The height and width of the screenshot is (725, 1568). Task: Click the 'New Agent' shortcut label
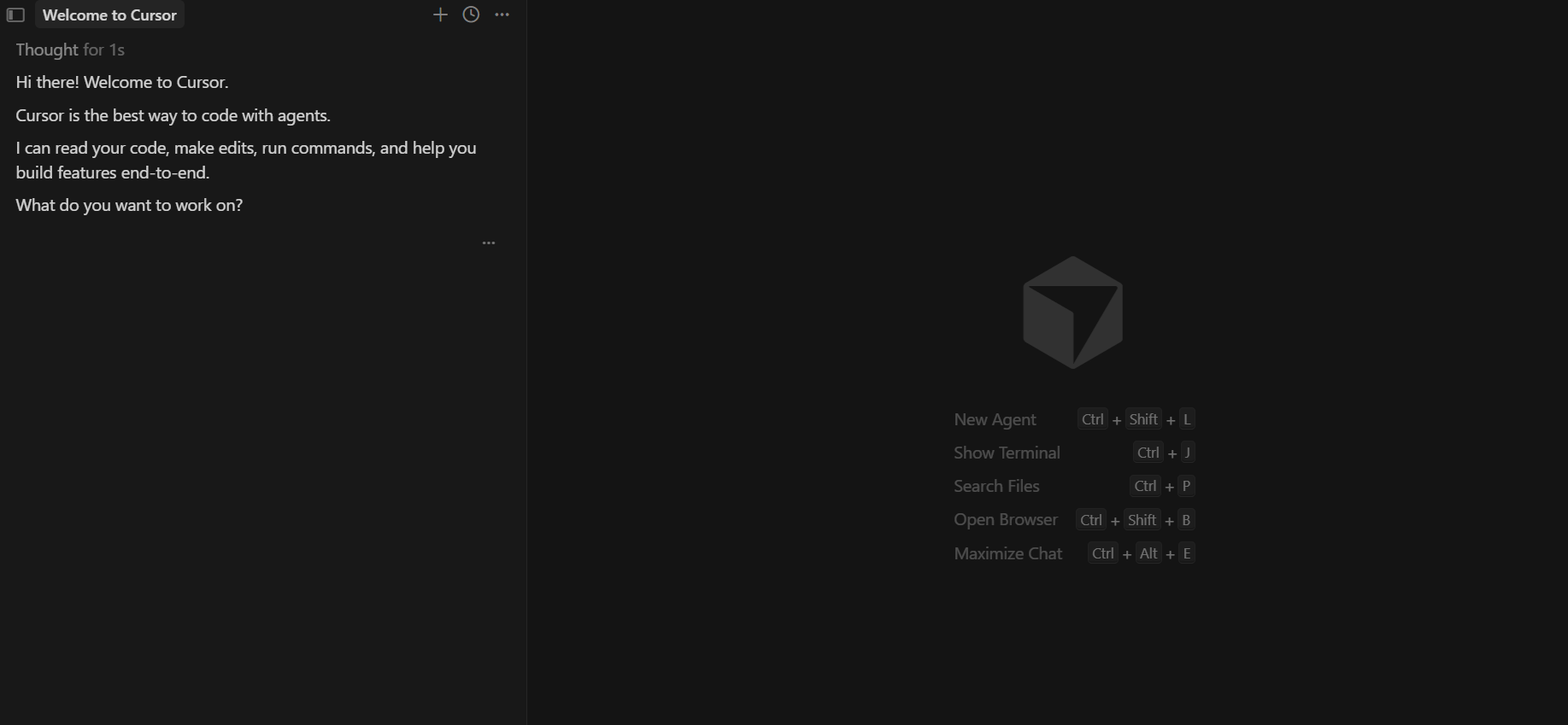tap(995, 419)
